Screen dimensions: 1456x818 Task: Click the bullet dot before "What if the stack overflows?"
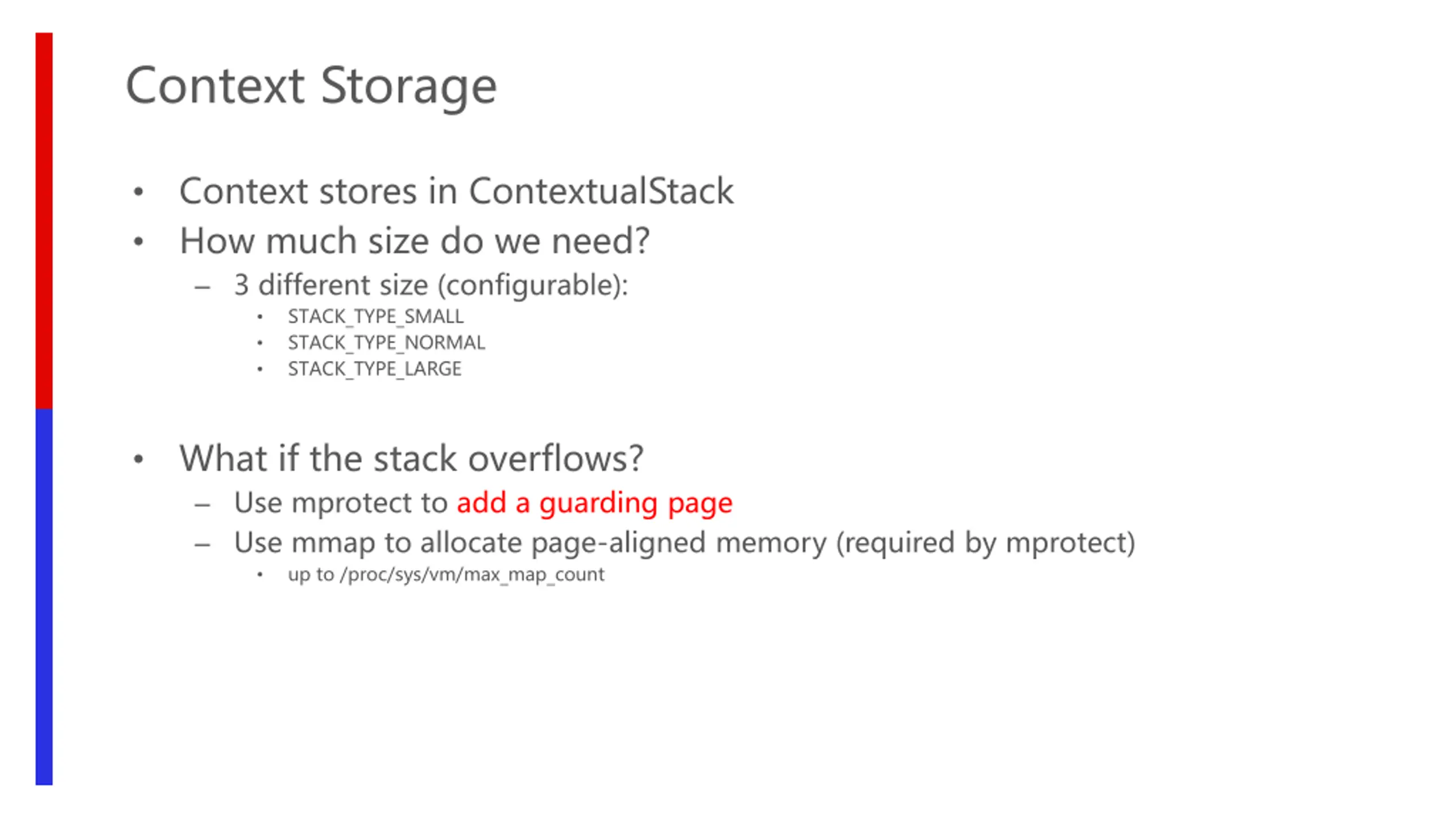138,459
